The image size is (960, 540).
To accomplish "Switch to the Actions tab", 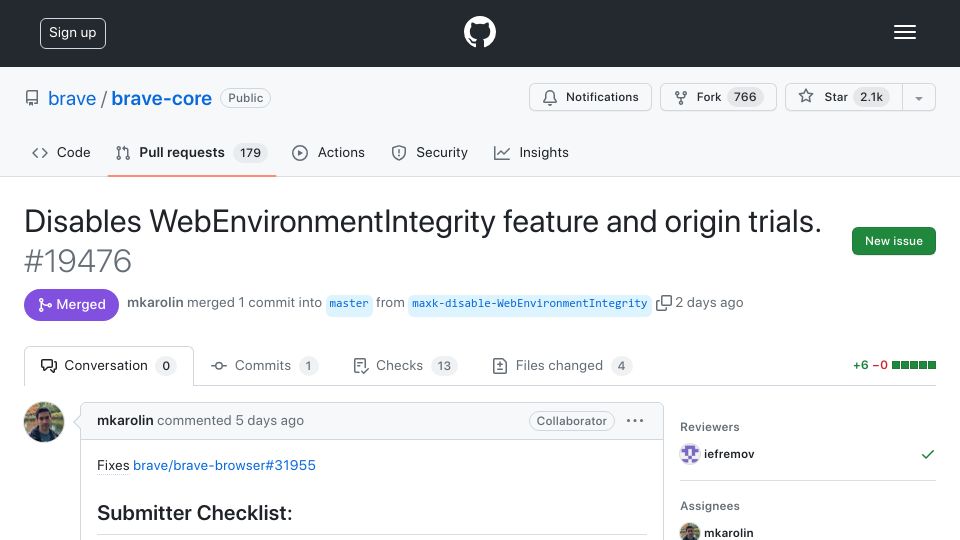I will point(328,152).
